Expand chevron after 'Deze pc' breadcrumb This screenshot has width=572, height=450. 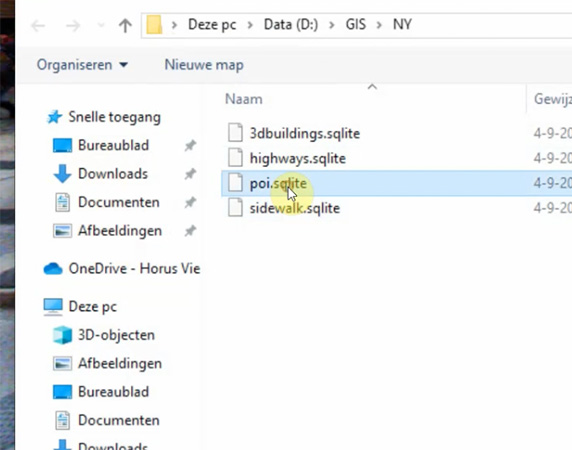tap(250, 25)
